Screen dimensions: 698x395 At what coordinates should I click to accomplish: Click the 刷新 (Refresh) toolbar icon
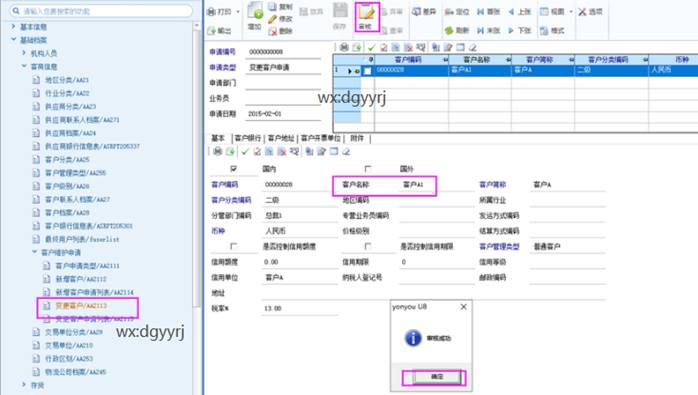click(449, 30)
